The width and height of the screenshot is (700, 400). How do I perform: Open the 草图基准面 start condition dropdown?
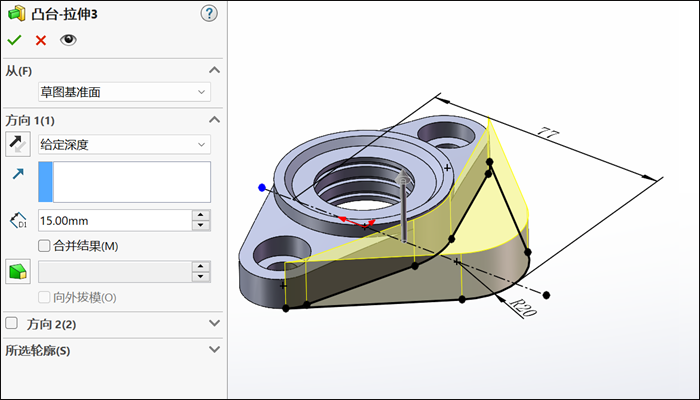point(124,92)
